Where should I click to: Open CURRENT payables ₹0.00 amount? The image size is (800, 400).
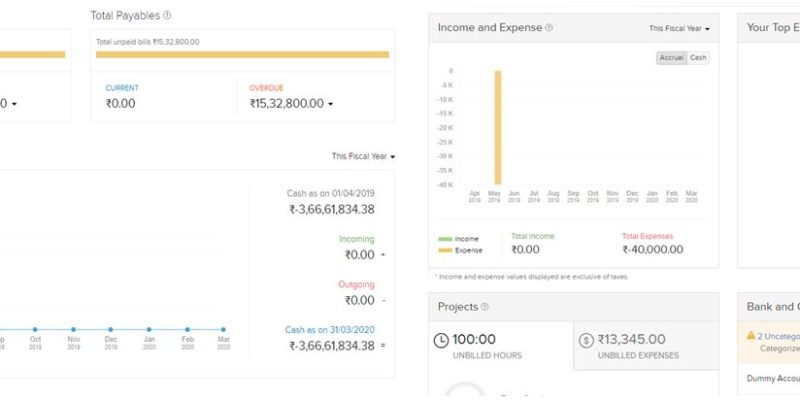[x=120, y=104]
